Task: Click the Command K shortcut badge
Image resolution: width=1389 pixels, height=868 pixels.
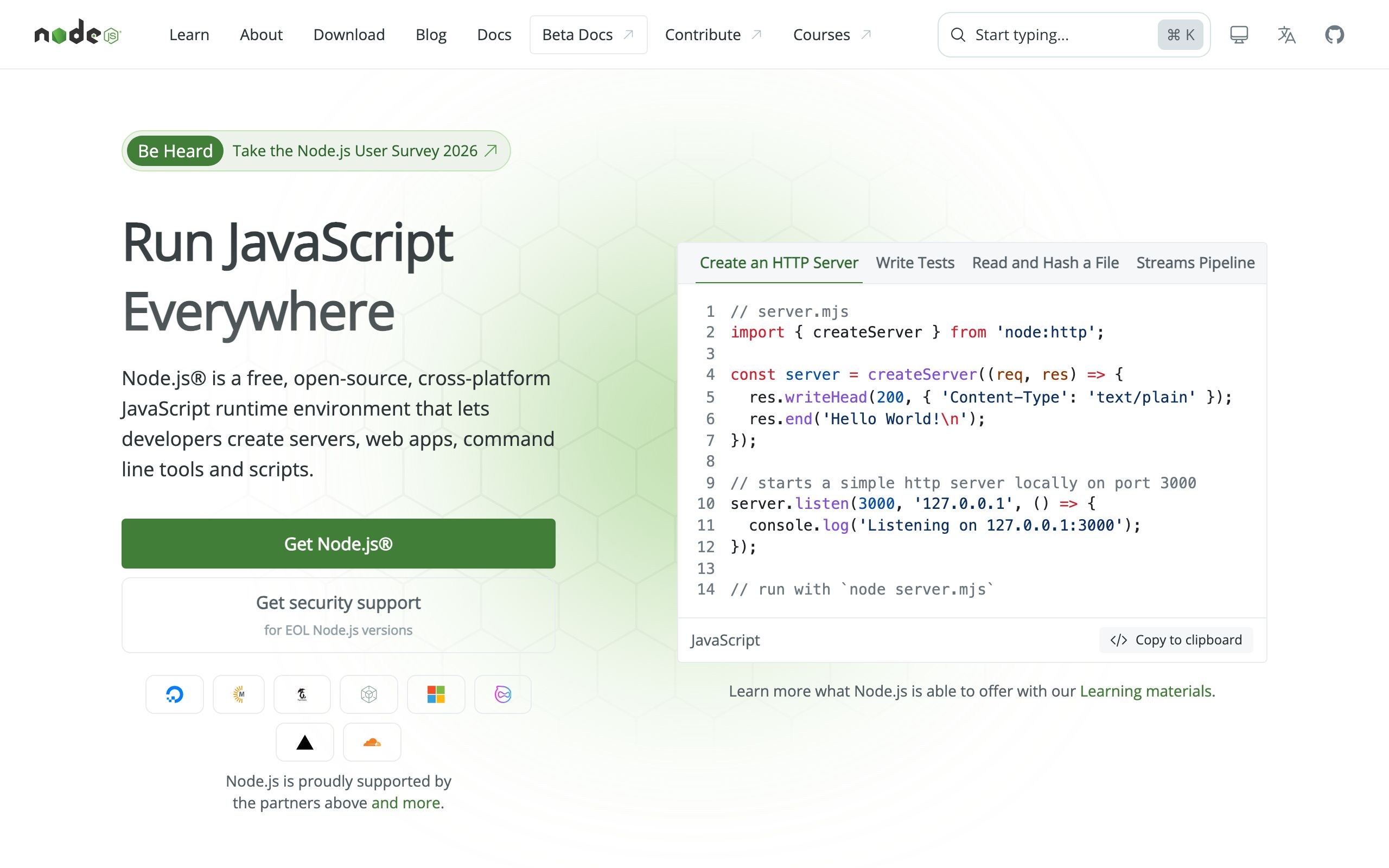Action: click(1180, 35)
